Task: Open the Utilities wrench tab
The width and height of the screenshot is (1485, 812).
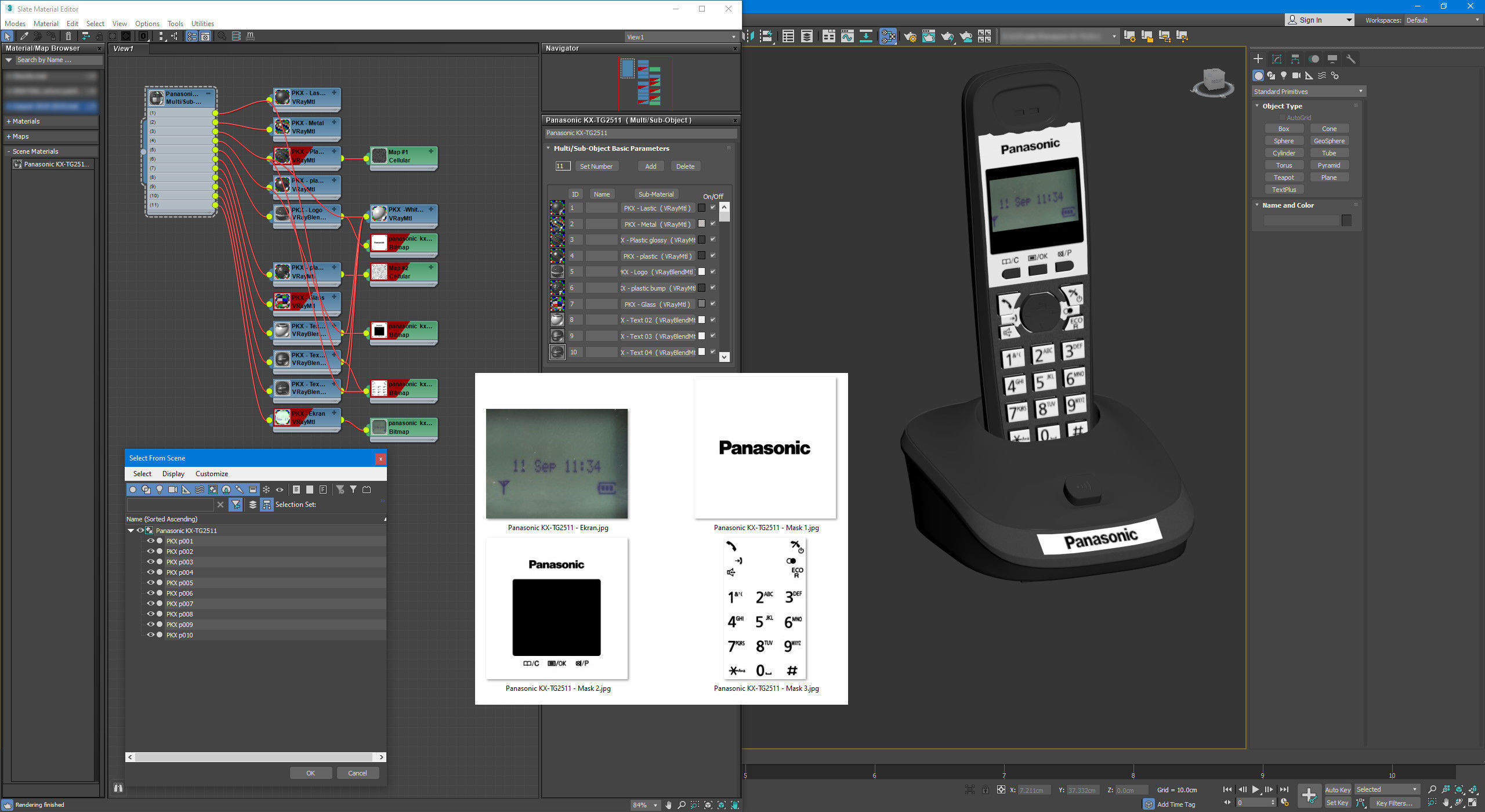Action: [x=1351, y=59]
